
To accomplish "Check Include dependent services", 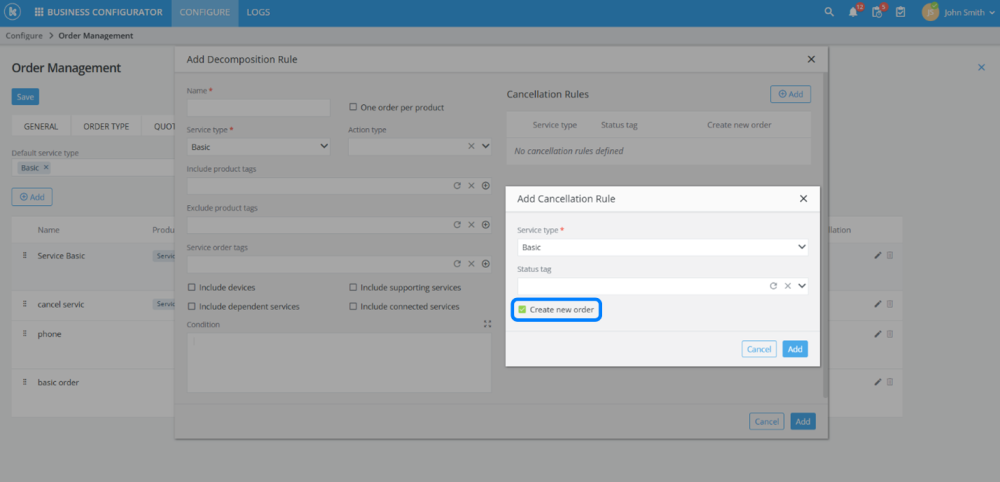I will (x=192, y=306).
